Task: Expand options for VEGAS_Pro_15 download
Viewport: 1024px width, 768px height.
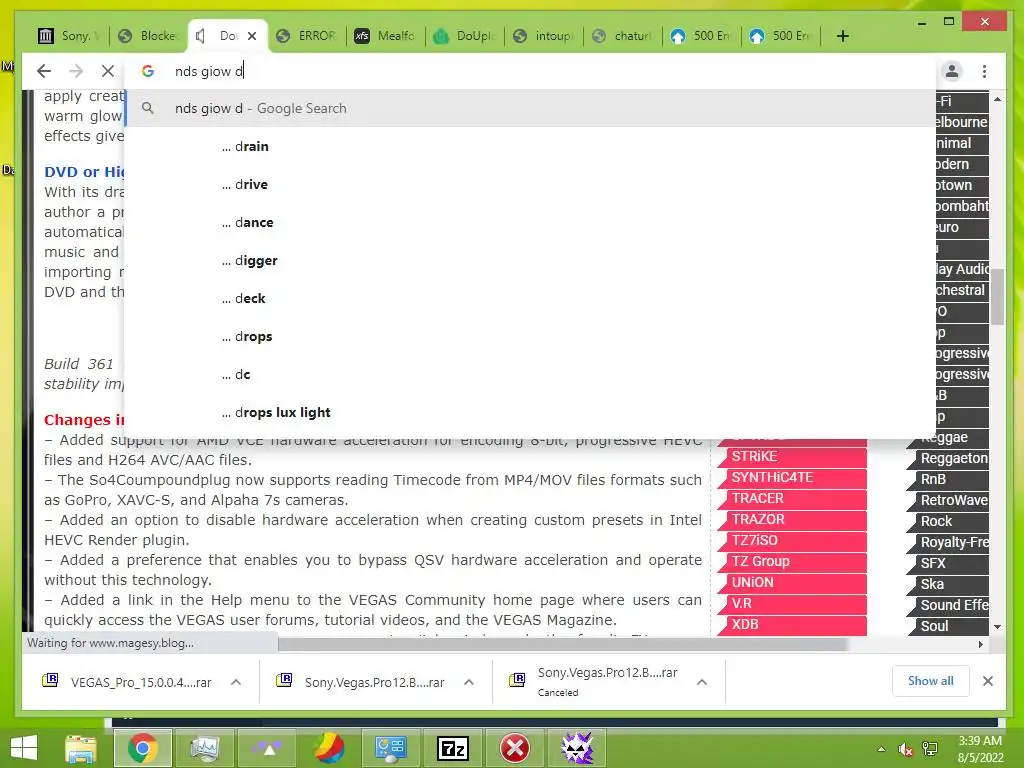Action: (236, 682)
